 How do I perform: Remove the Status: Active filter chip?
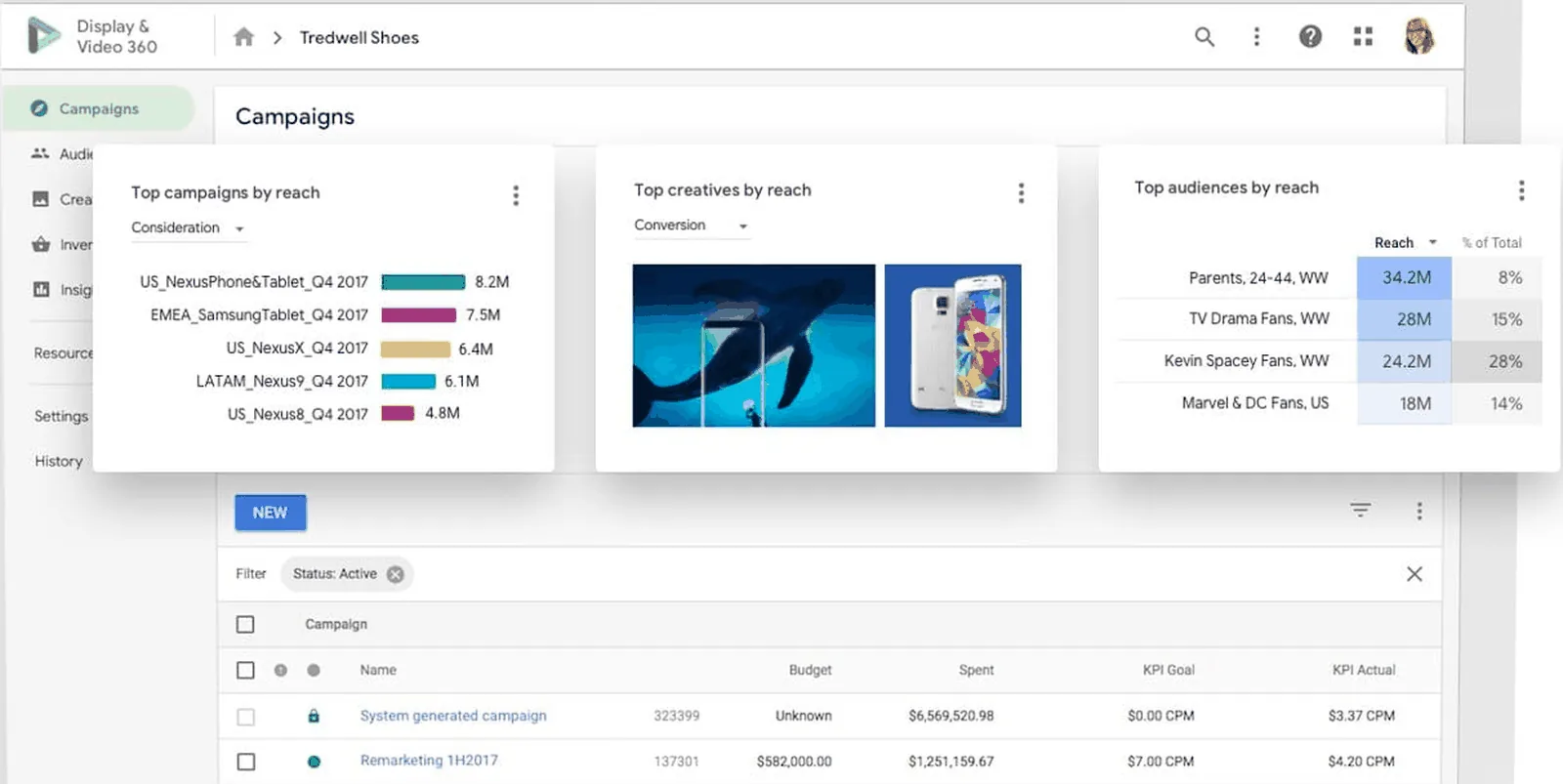tap(395, 574)
